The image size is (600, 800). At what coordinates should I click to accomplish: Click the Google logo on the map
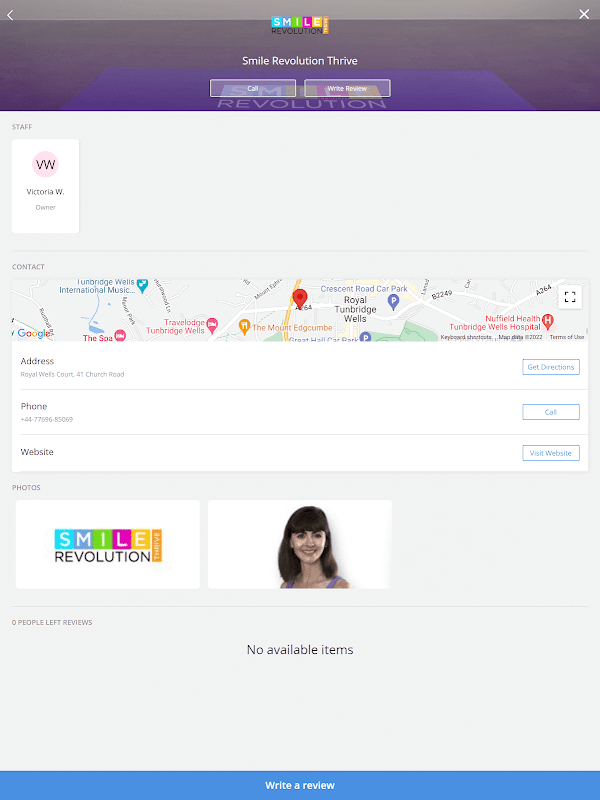tap(34, 333)
